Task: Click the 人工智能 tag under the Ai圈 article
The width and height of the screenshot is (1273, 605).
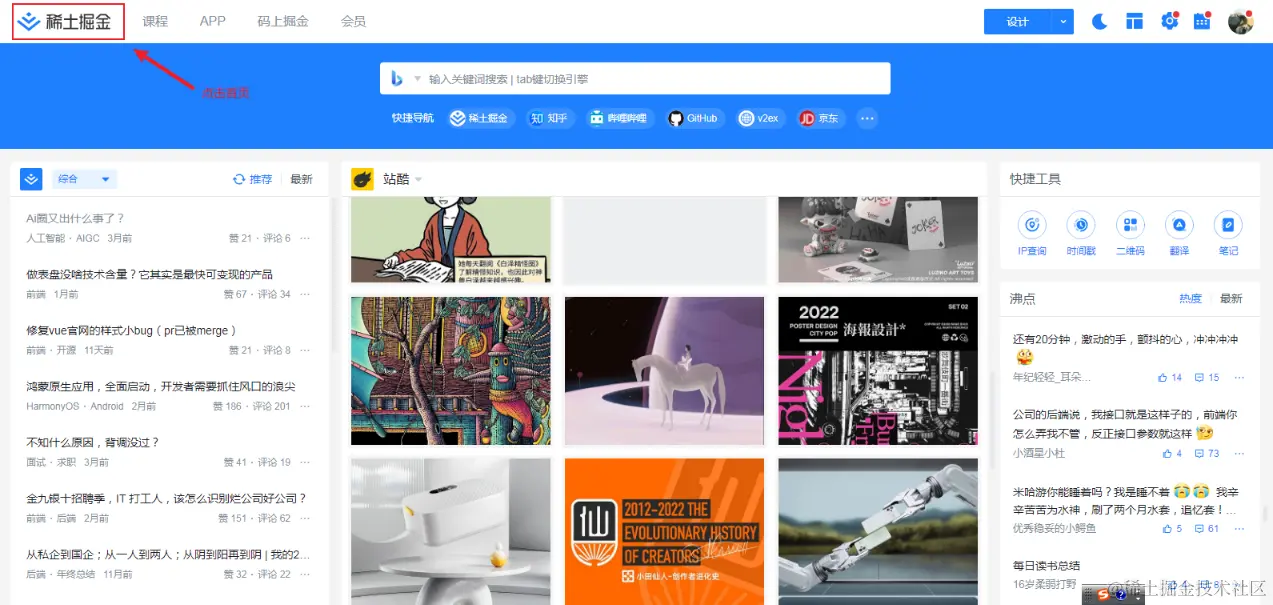Action: click(x=46, y=238)
